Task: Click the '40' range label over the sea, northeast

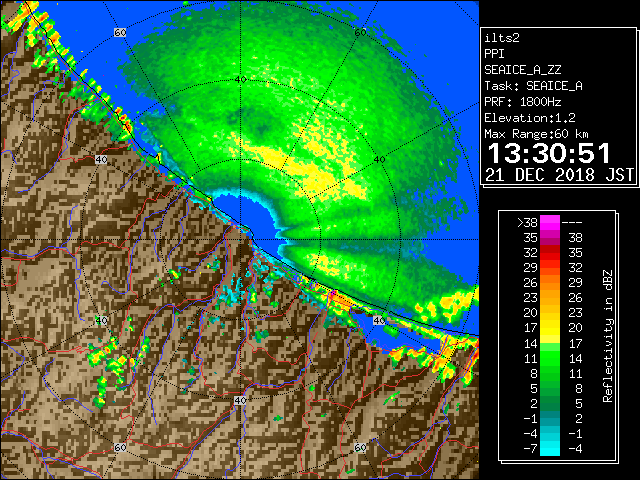Action: click(x=380, y=159)
